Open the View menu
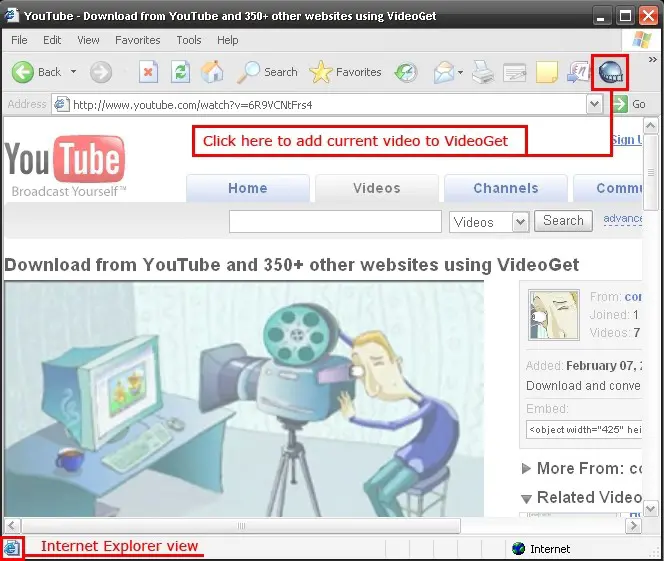This screenshot has width=664, height=561. (88, 40)
